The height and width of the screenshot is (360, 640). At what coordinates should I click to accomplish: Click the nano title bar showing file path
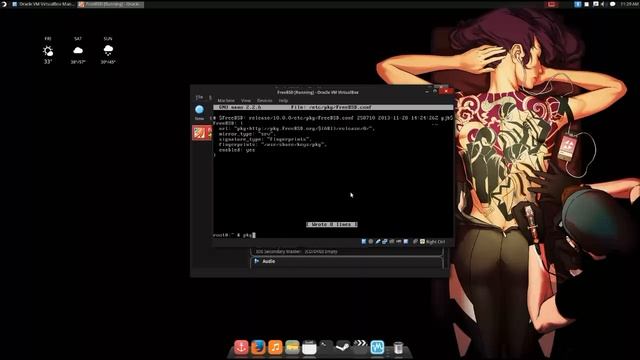pos(333,107)
